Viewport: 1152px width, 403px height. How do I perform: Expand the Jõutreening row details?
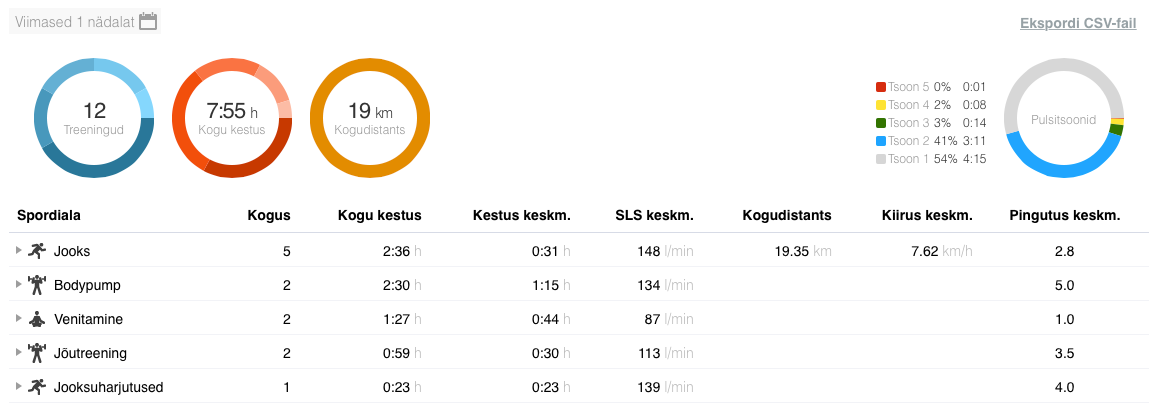18,353
